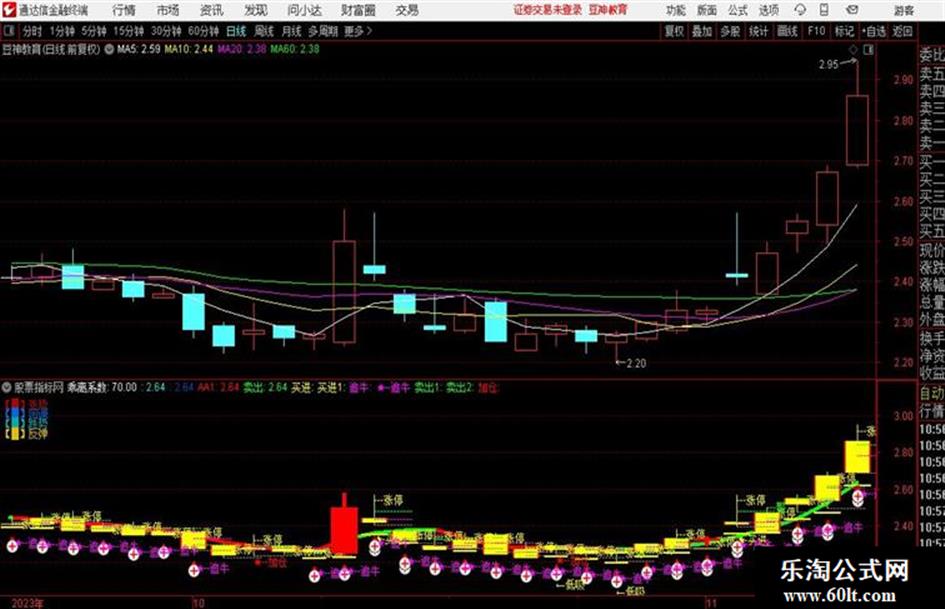The width and height of the screenshot is (945, 609).
Task: Switch to the 60分钟 period tab
Action: coord(203,31)
